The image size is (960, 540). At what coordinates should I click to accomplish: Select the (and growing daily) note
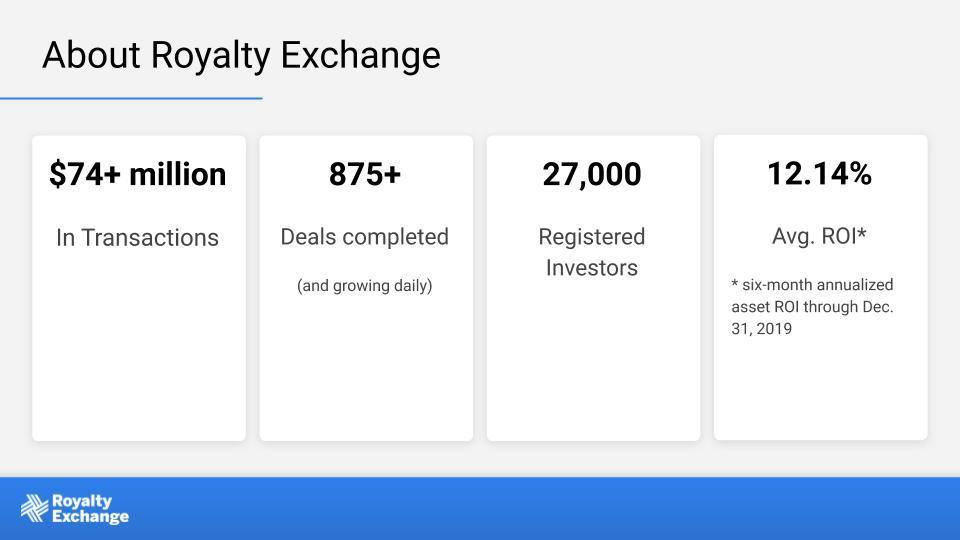(x=365, y=285)
